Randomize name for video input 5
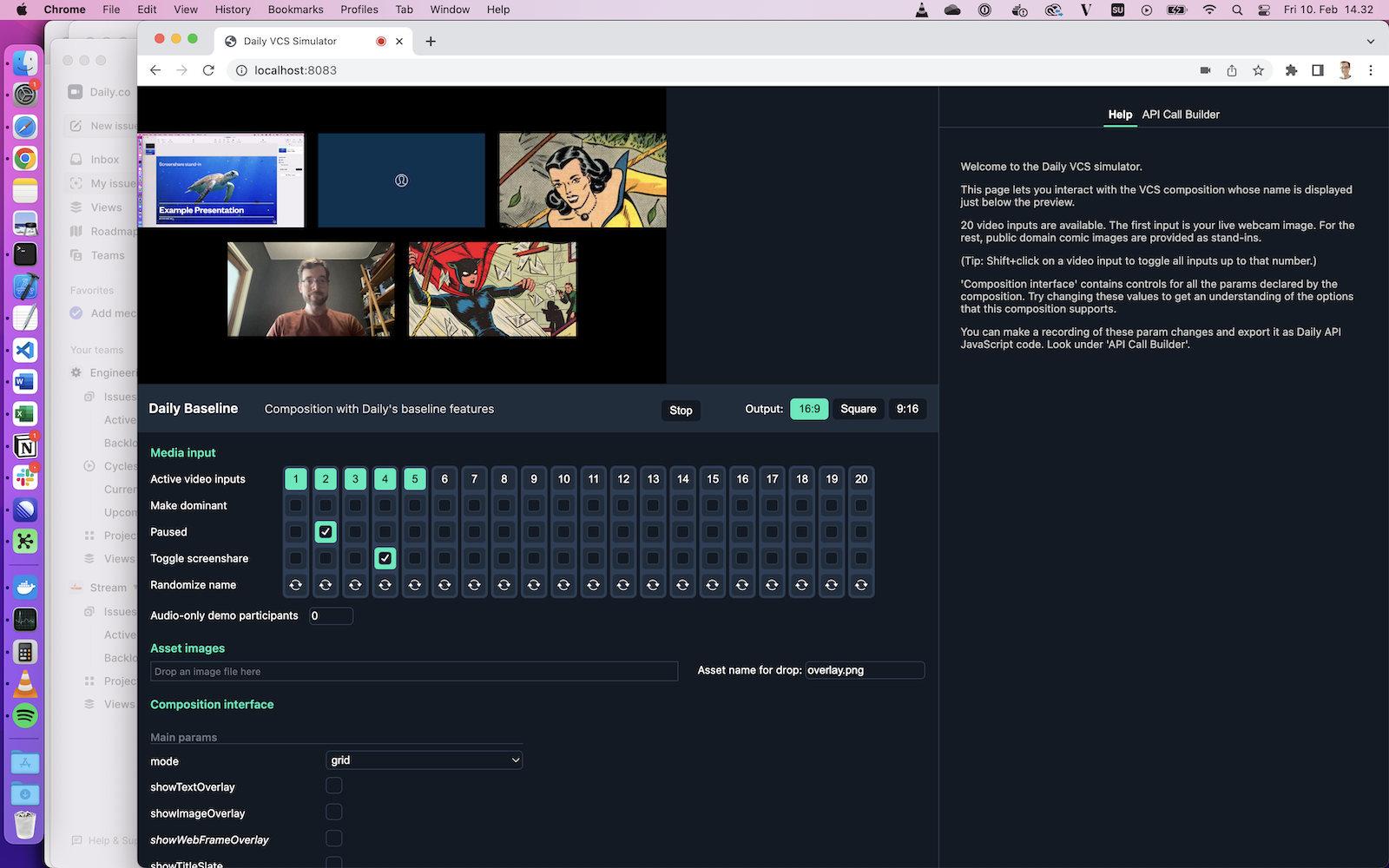The image size is (1389, 868). [x=415, y=585]
